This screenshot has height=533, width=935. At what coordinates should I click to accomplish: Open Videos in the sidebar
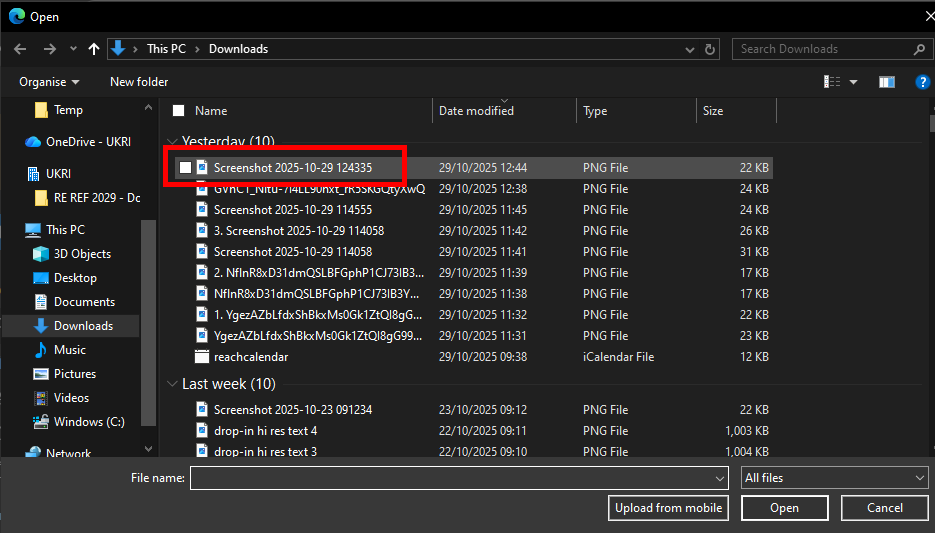click(72, 398)
